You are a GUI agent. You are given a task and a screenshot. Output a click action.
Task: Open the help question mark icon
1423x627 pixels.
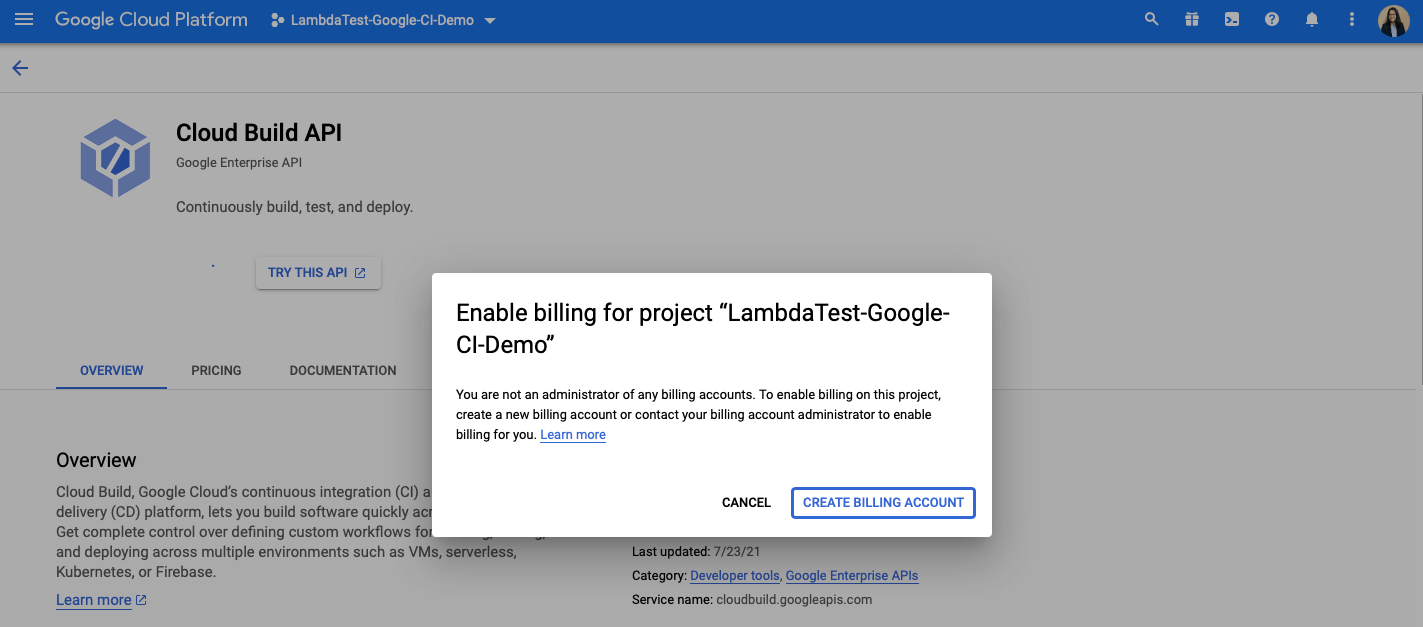coord(1271,19)
